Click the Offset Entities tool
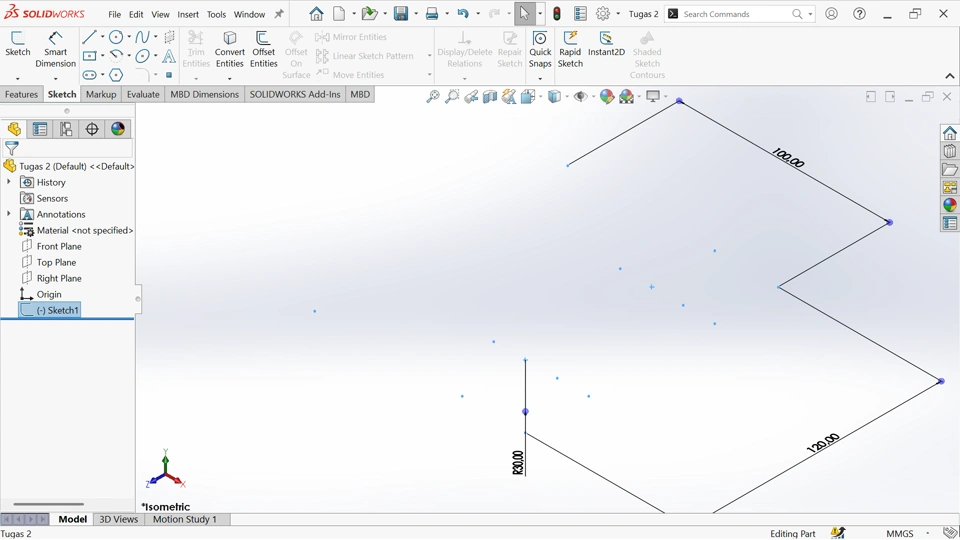 (x=264, y=50)
